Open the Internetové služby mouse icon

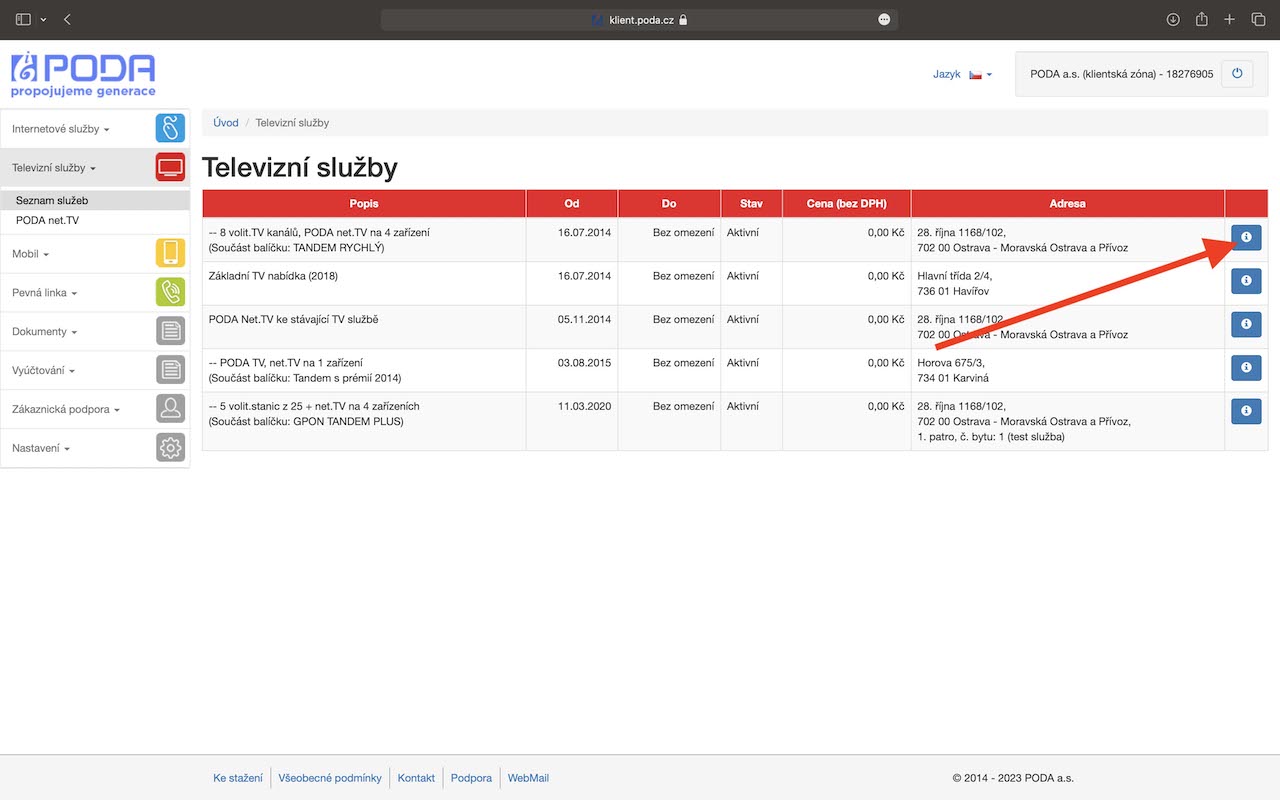pos(170,129)
